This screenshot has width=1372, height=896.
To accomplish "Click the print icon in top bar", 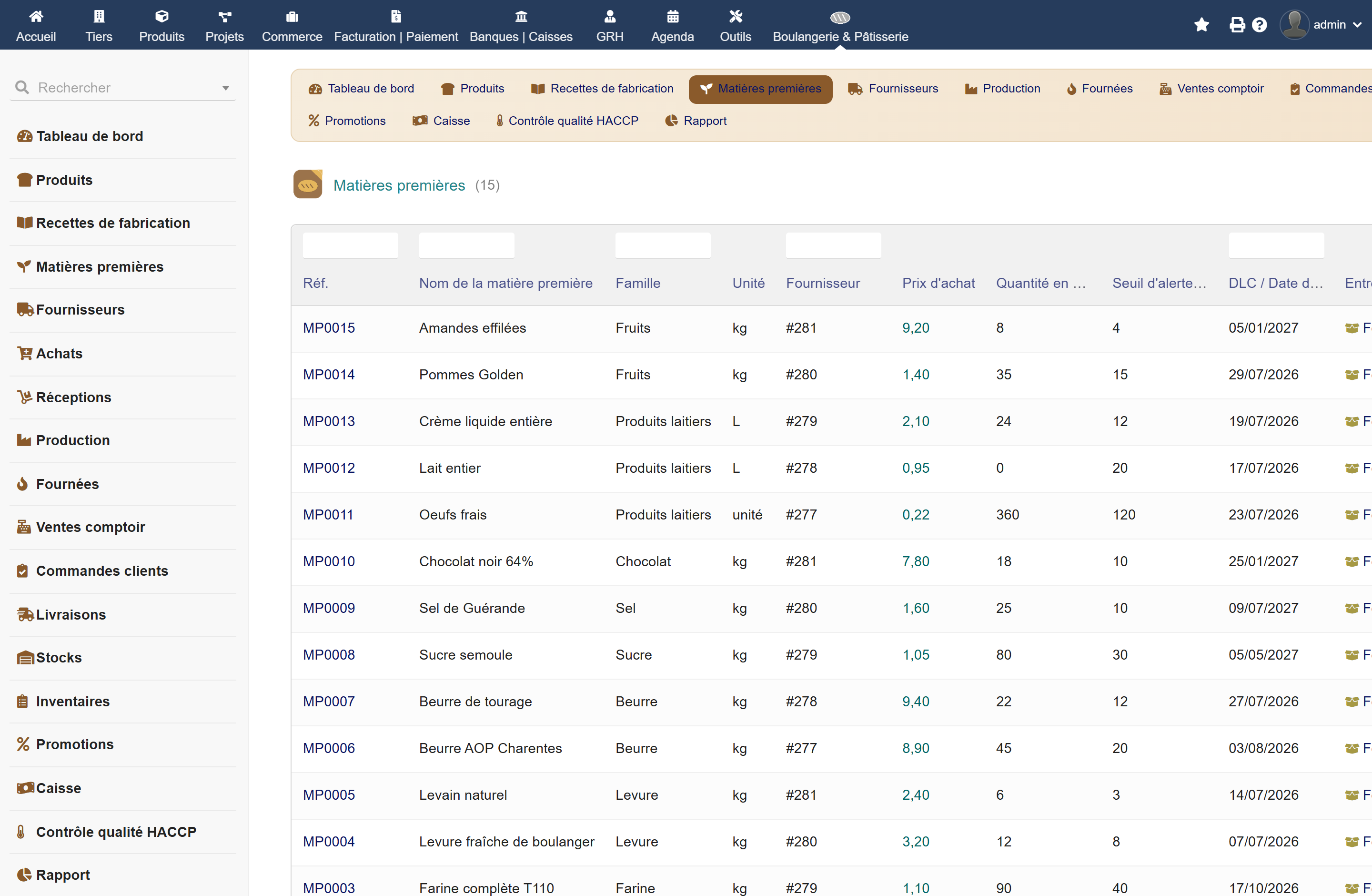I will click(1237, 25).
